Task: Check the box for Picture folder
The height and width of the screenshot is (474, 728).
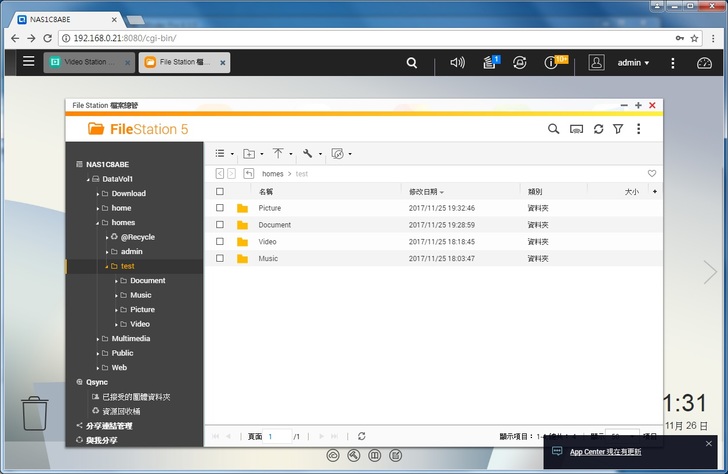Action: 220,208
